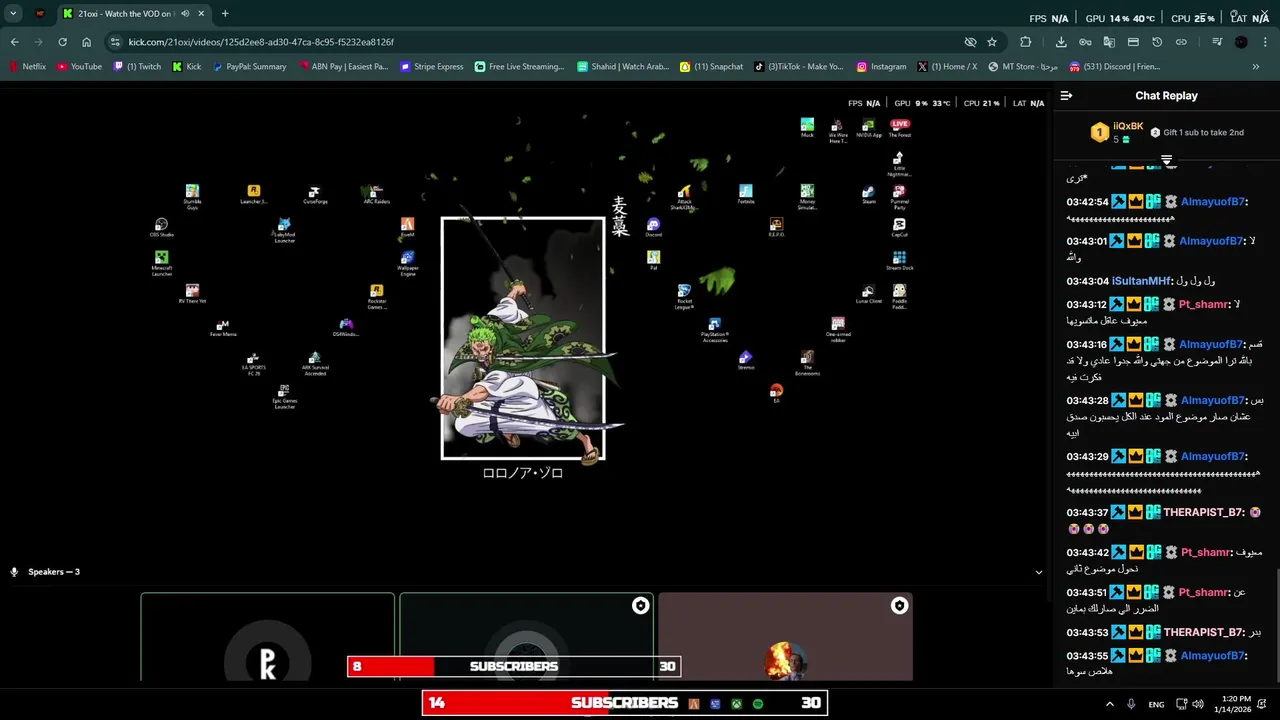The height and width of the screenshot is (720, 1280).
Task: Open the Rocket League desktop icon
Action: [x=684, y=296]
